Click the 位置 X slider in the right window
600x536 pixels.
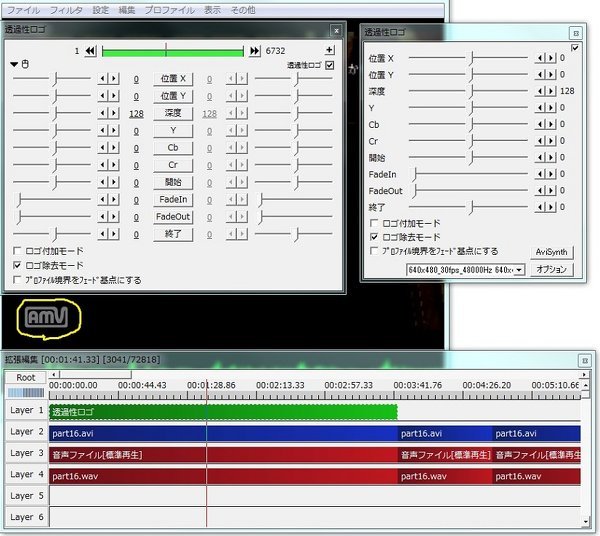coord(470,58)
